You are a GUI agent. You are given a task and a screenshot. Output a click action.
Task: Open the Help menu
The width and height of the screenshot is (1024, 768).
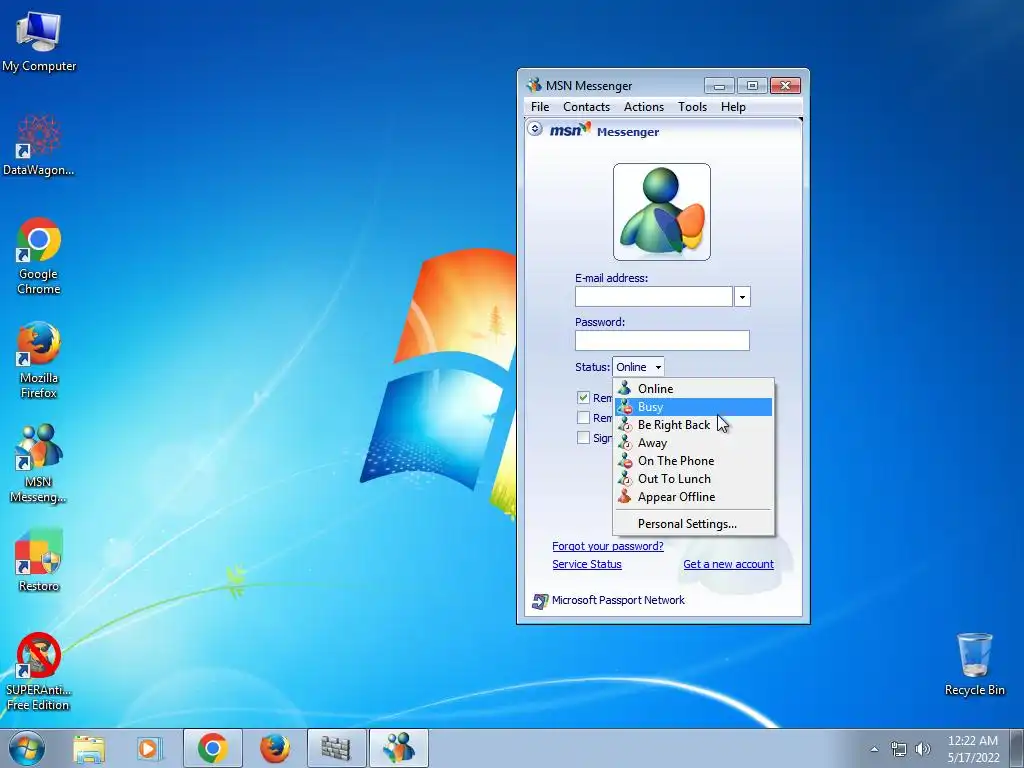coord(733,106)
